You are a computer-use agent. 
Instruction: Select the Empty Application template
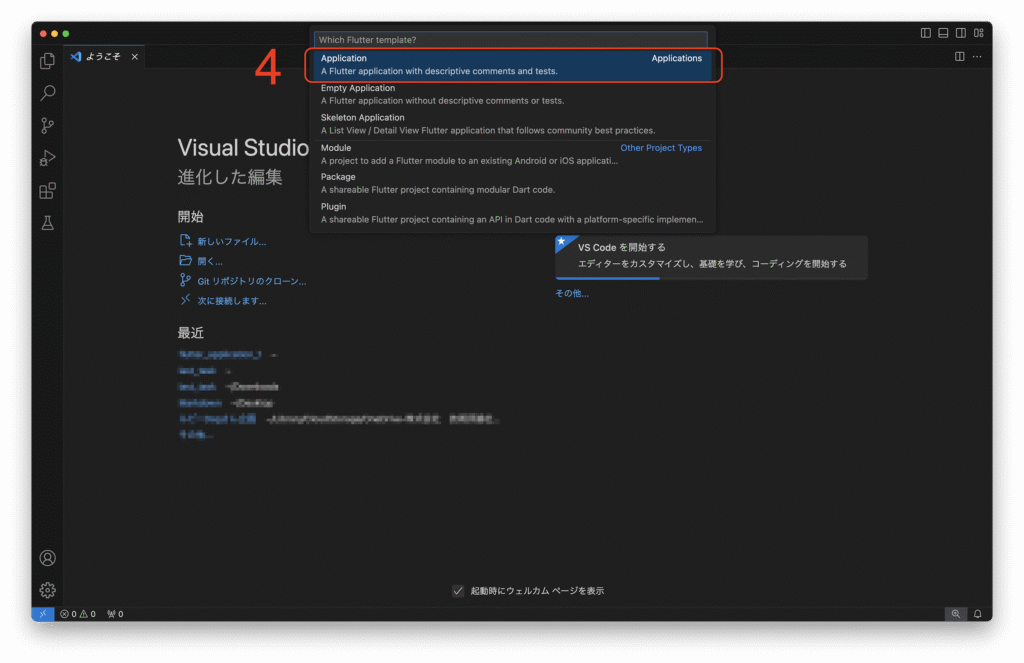point(511,94)
